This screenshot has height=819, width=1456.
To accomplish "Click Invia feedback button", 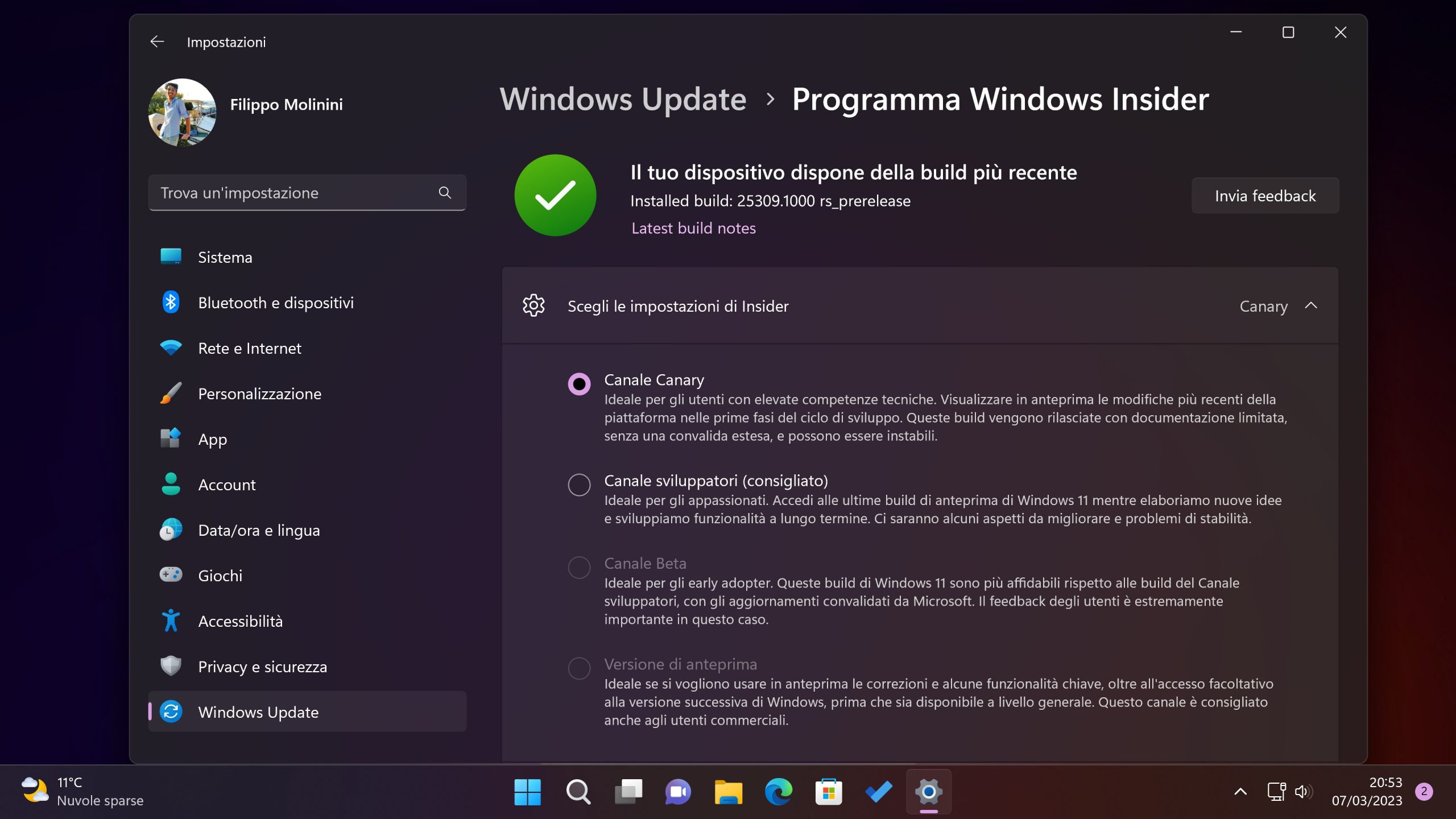I will click(x=1265, y=195).
